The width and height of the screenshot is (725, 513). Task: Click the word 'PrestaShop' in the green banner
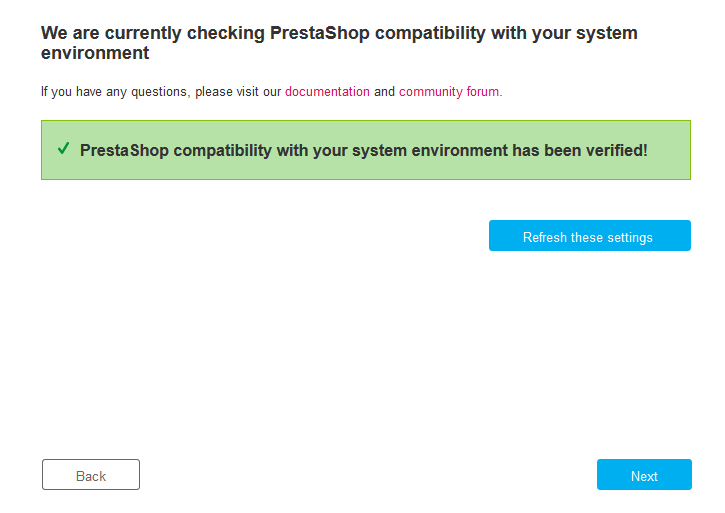coord(124,150)
